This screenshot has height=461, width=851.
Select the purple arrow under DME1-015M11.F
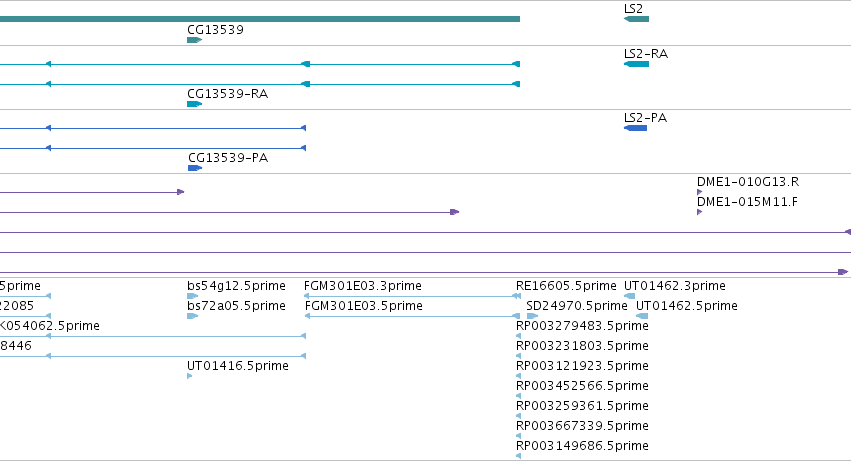point(700,212)
